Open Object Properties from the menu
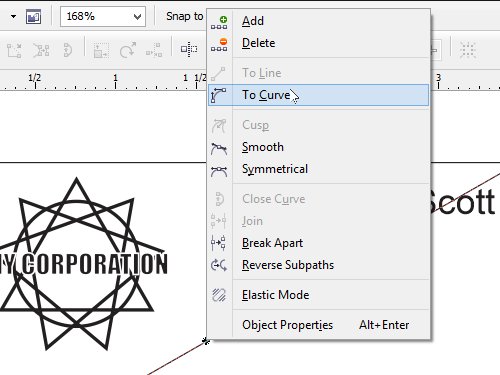 [x=318, y=325]
